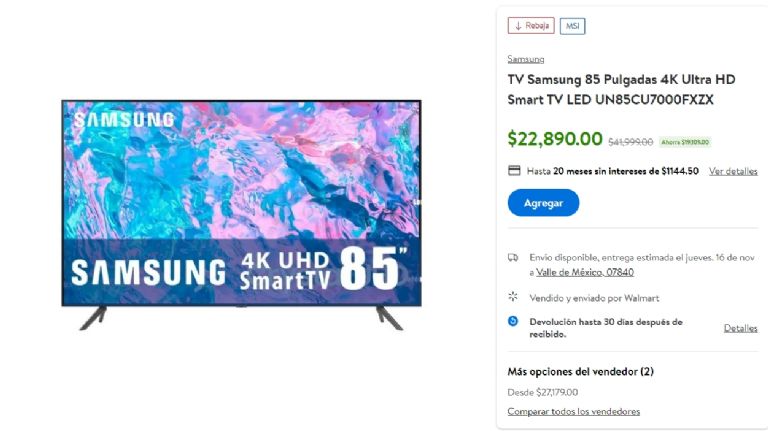The height and width of the screenshot is (431, 768).
Task: Select the MSI badge
Action: (573, 26)
